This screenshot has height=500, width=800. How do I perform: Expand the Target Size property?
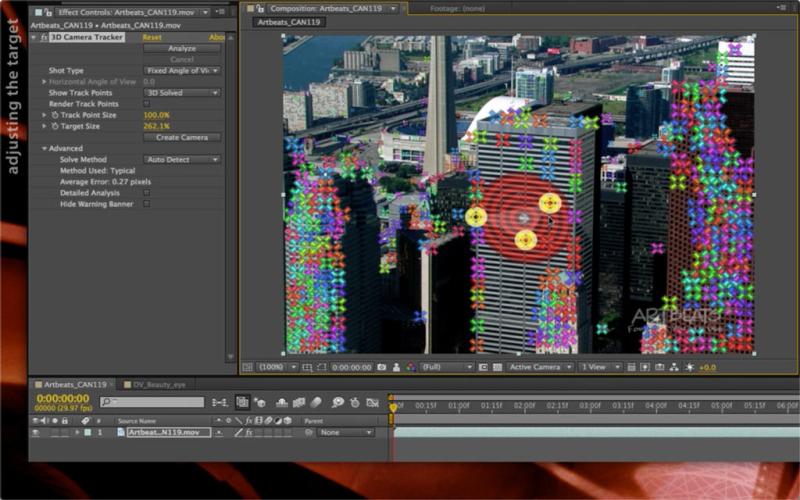44,127
